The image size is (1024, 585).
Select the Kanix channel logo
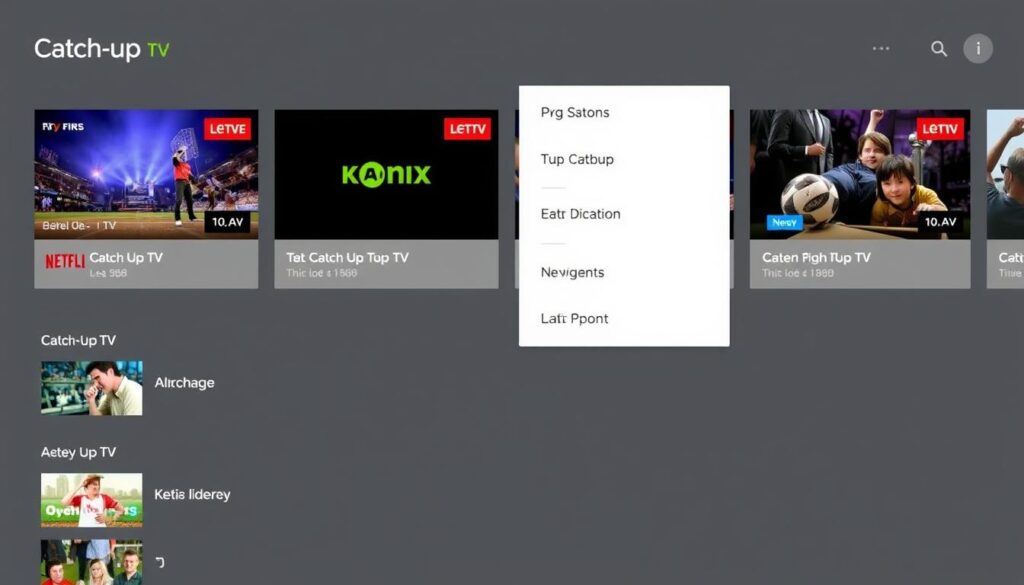point(386,173)
